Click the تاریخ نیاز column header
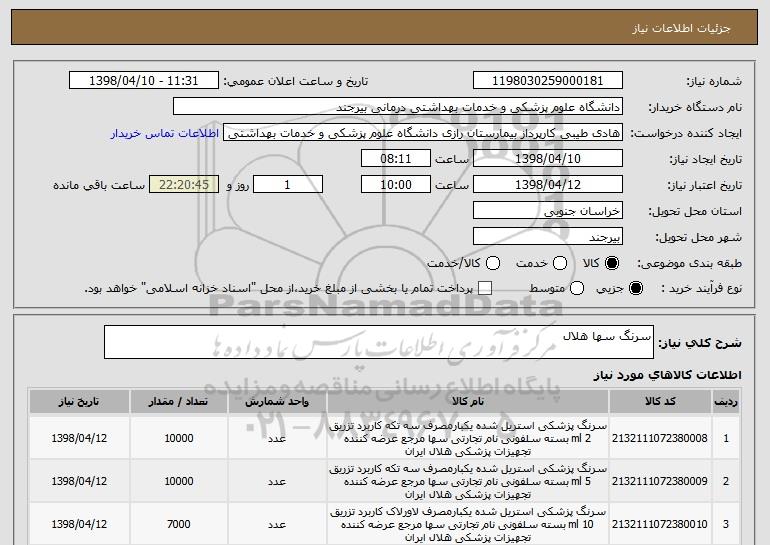Image resolution: width=770 pixels, height=545 pixels. tap(79, 402)
